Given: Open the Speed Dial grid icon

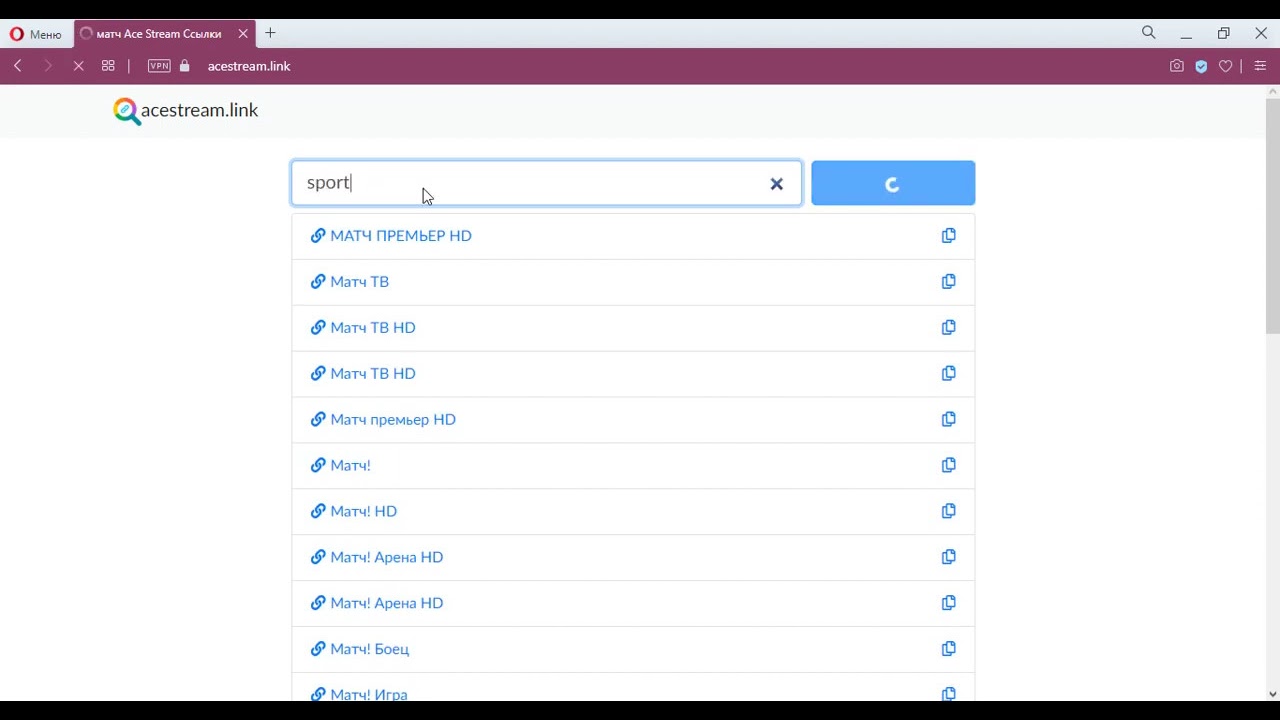Looking at the screenshot, I should click(x=108, y=66).
